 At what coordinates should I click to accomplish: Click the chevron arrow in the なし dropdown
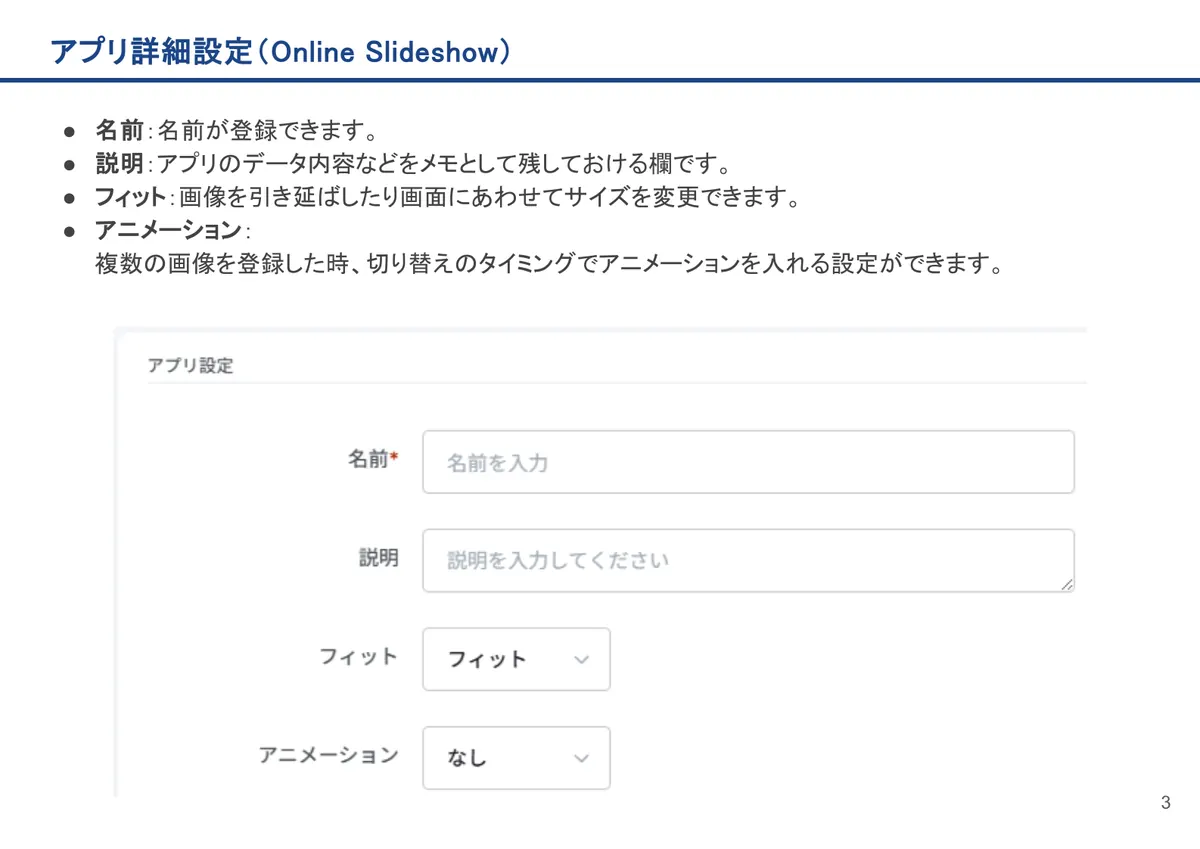(x=582, y=759)
